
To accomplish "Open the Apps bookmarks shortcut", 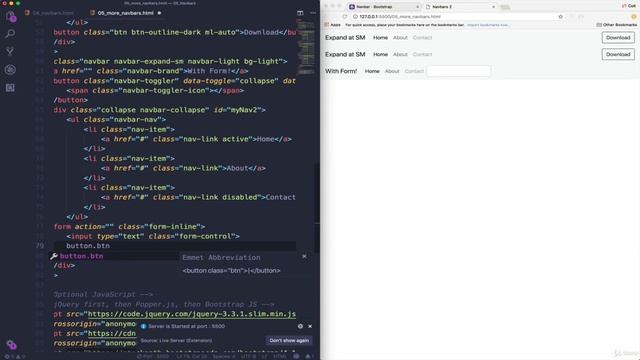I will pos(332,25).
